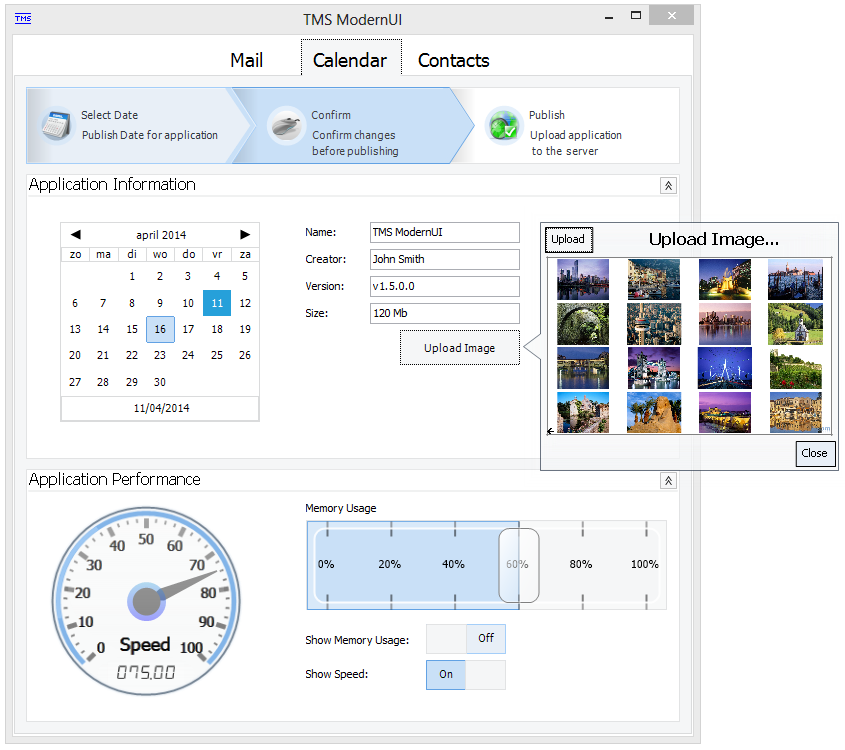Select April 23 in the calendar
The width and height of the screenshot is (845, 750).
160,356
